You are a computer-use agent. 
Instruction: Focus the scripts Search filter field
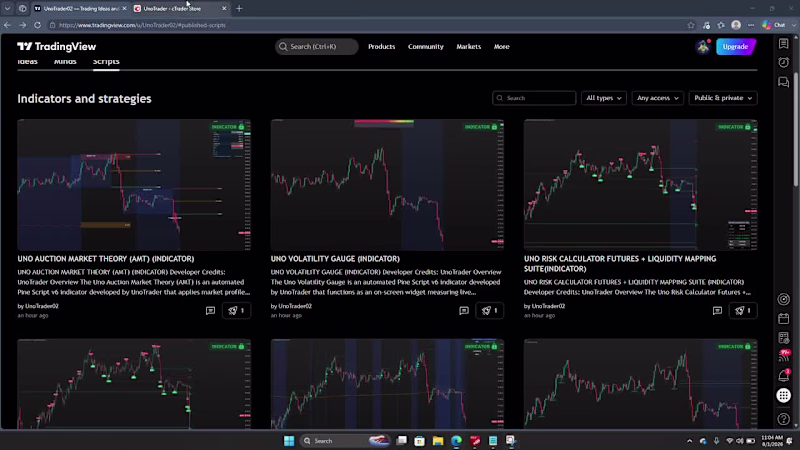534,98
